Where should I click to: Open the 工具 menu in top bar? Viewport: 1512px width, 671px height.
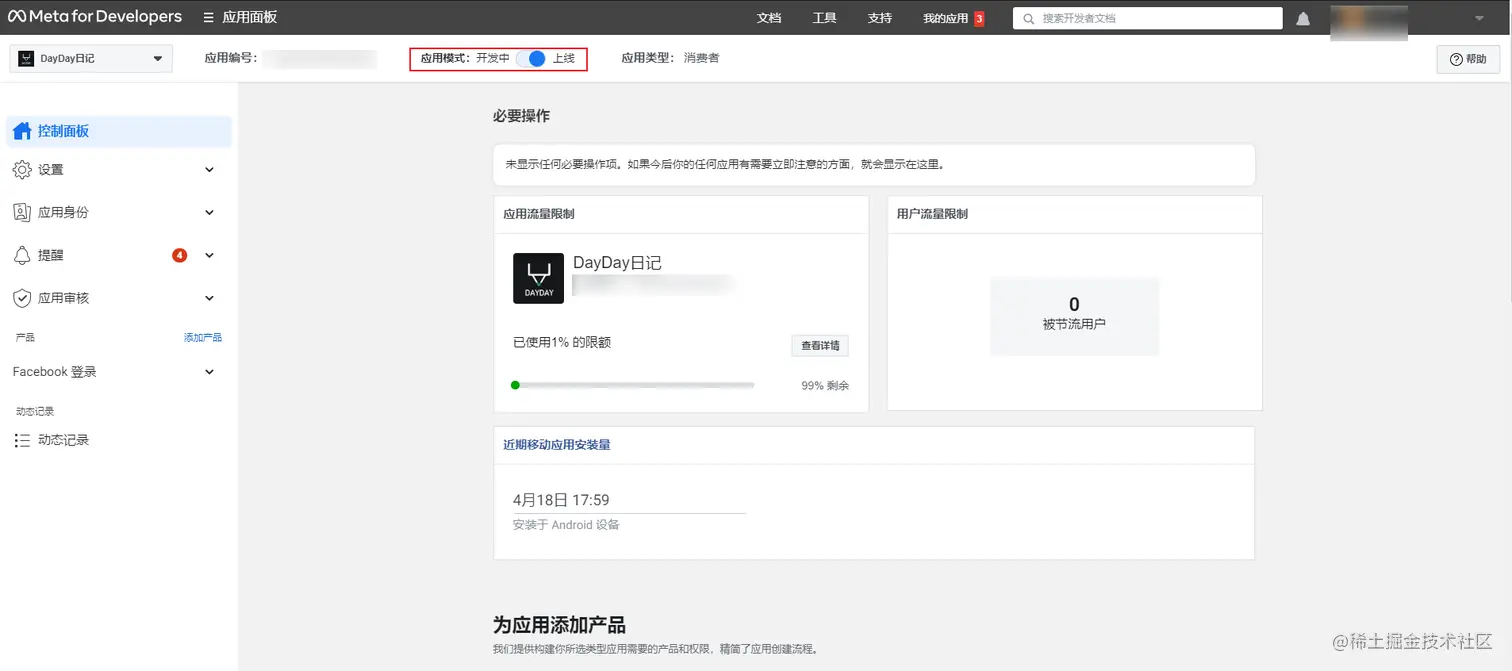pyautogui.click(x=824, y=18)
